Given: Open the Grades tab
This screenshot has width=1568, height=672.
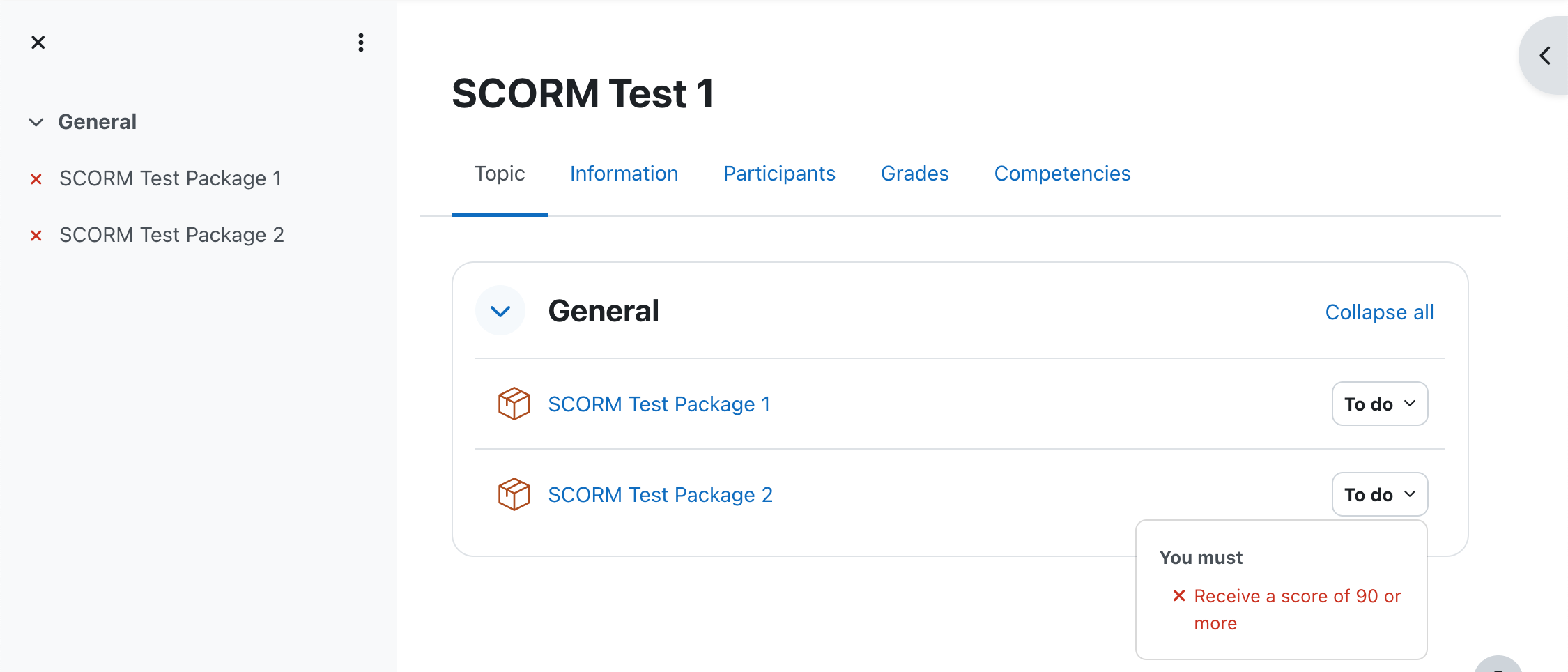Looking at the screenshot, I should (x=914, y=174).
